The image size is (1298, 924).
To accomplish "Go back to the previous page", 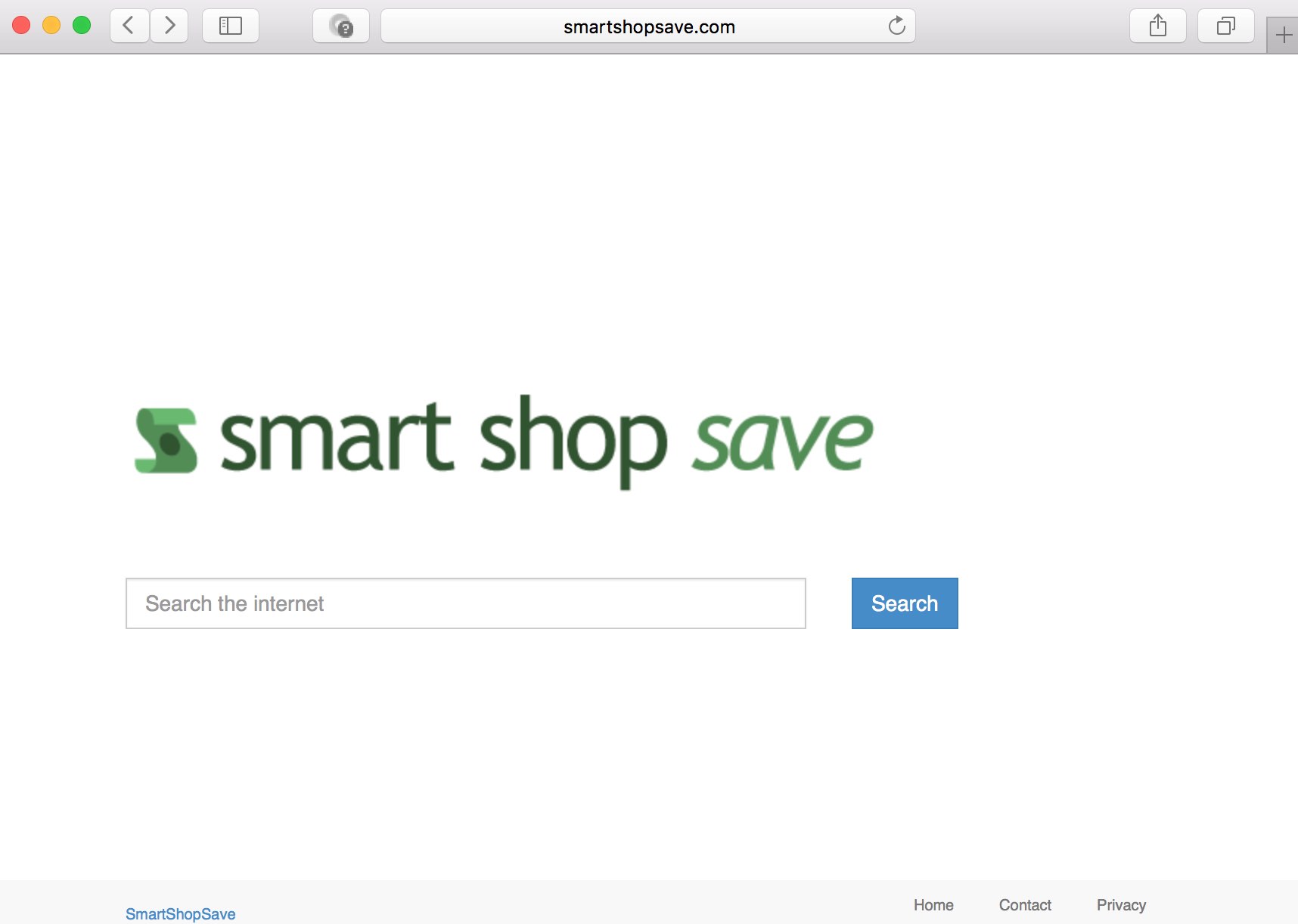I will coord(129,26).
